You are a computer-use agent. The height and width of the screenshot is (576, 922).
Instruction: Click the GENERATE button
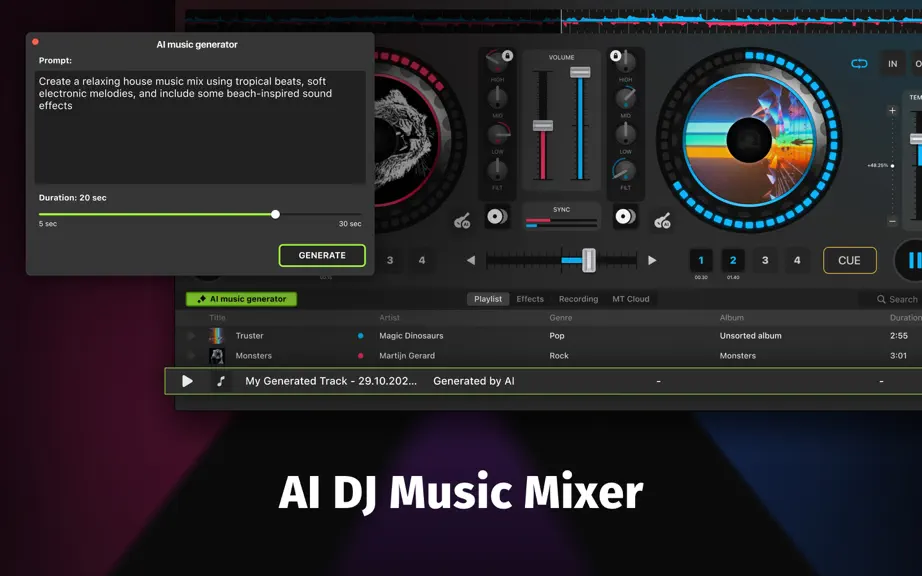322,255
